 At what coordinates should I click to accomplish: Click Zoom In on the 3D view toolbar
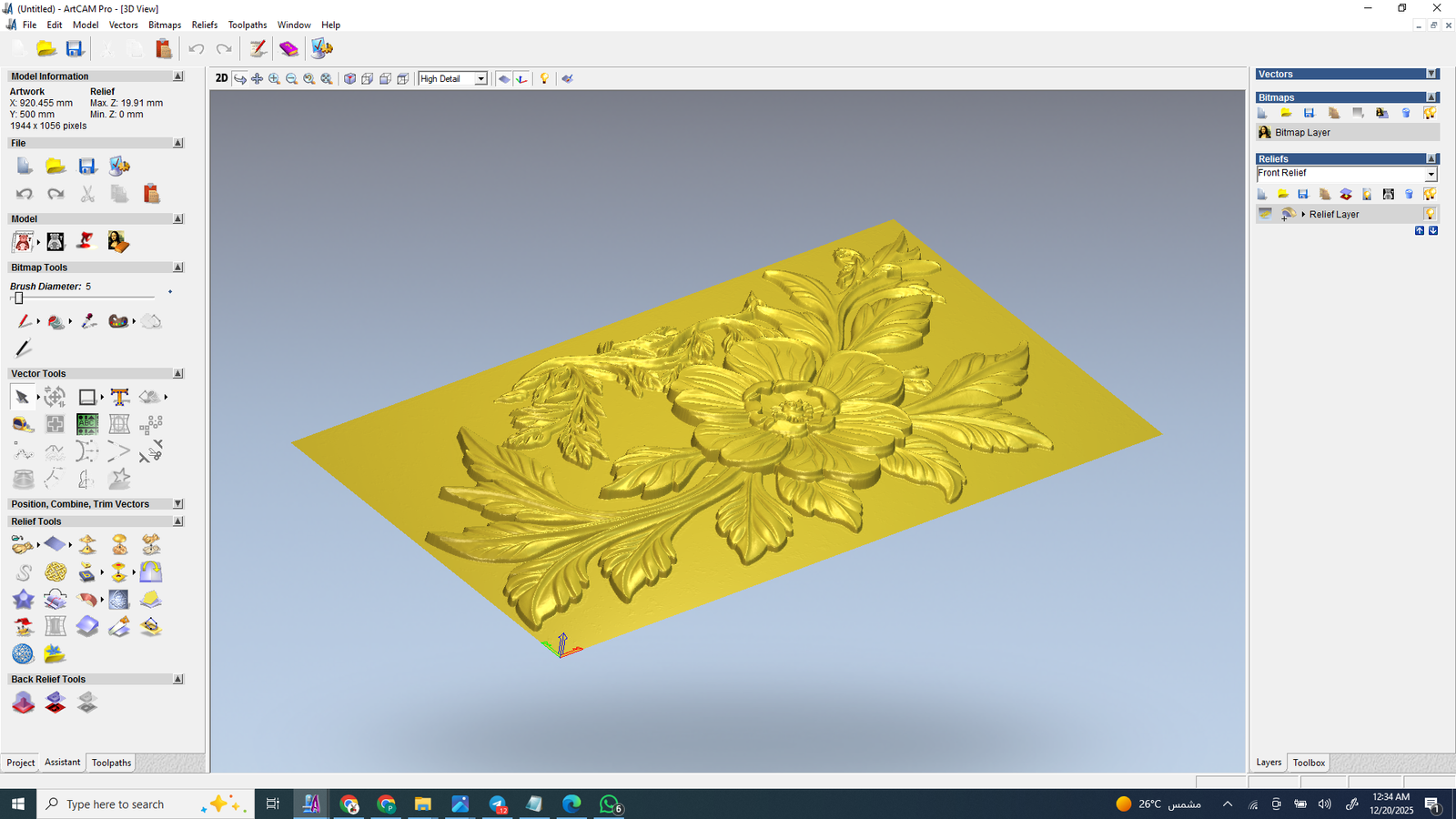tap(274, 79)
